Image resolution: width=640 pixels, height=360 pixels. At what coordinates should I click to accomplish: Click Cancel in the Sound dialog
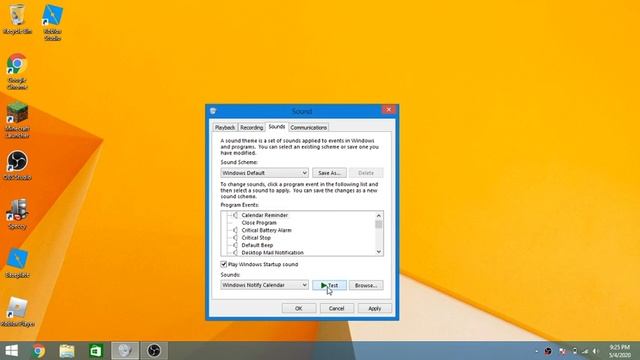coord(337,308)
